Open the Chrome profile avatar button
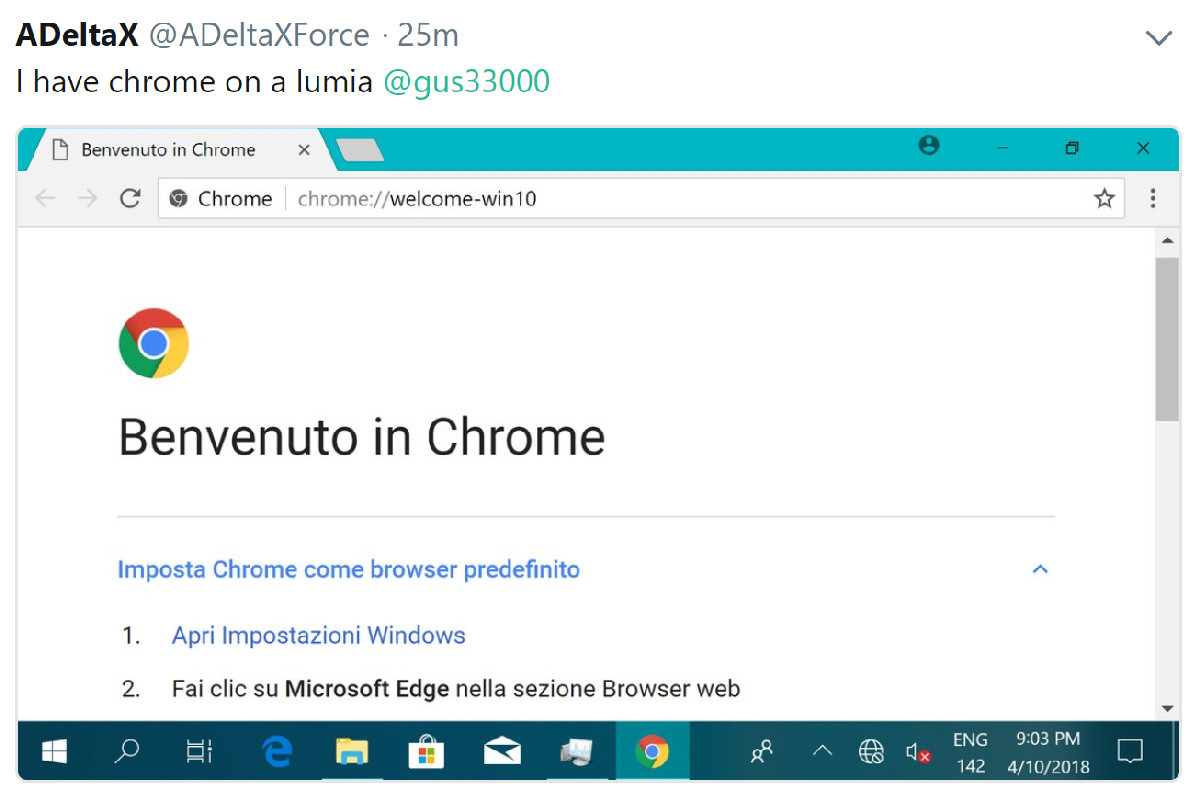Viewport: 1200px width, 795px height. coord(929,146)
